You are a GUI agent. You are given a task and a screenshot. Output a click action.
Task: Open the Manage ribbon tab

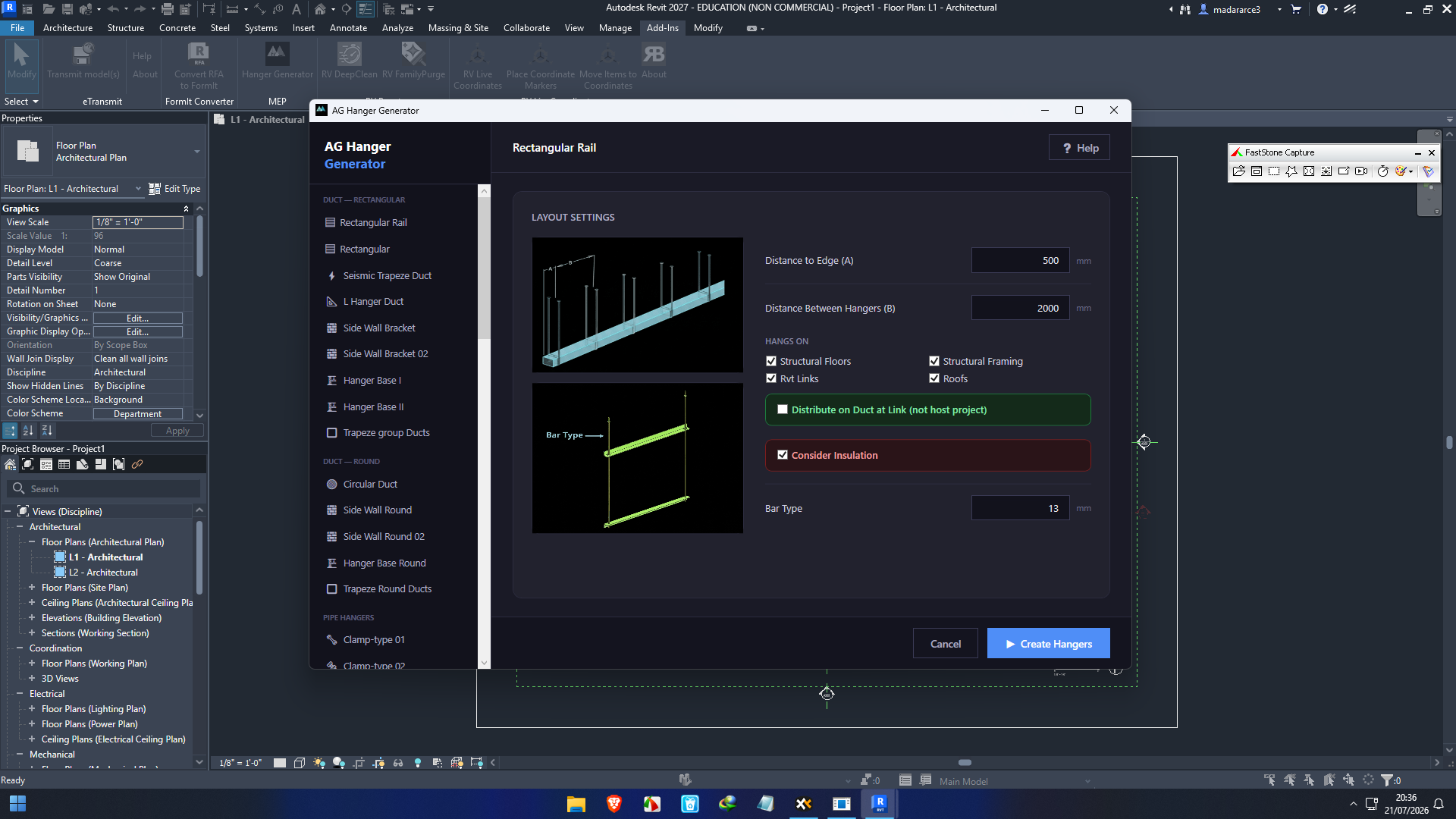(615, 28)
